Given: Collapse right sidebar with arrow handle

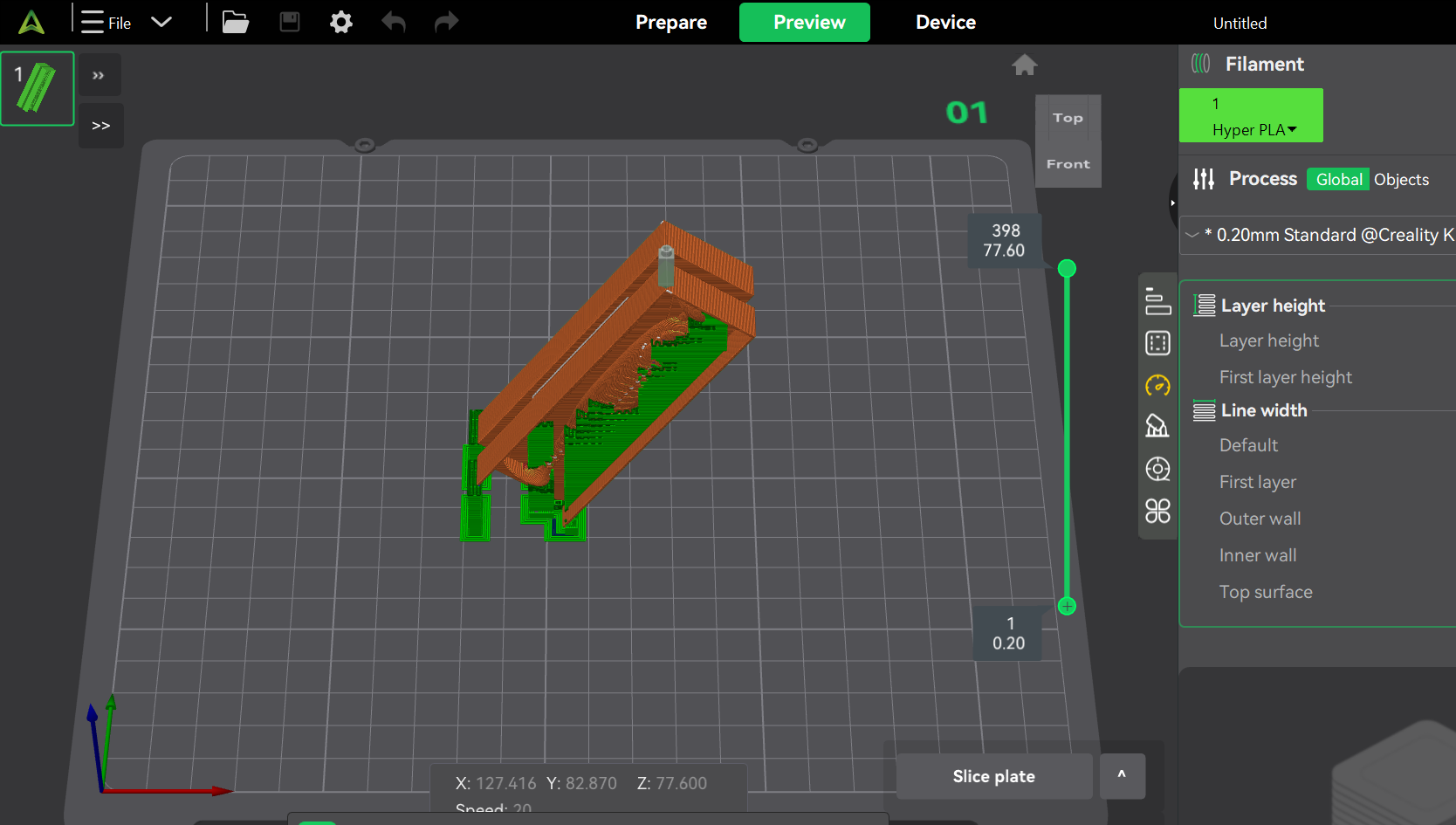Looking at the screenshot, I should [1172, 203].
